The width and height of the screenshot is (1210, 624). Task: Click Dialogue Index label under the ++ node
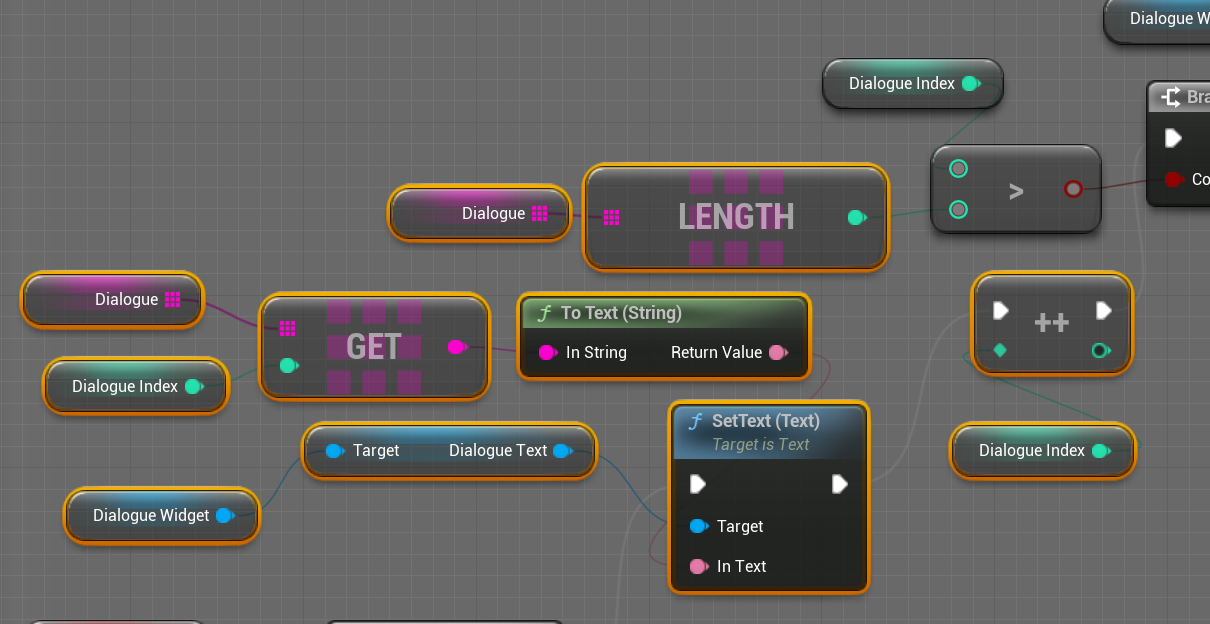point(1032,451)
